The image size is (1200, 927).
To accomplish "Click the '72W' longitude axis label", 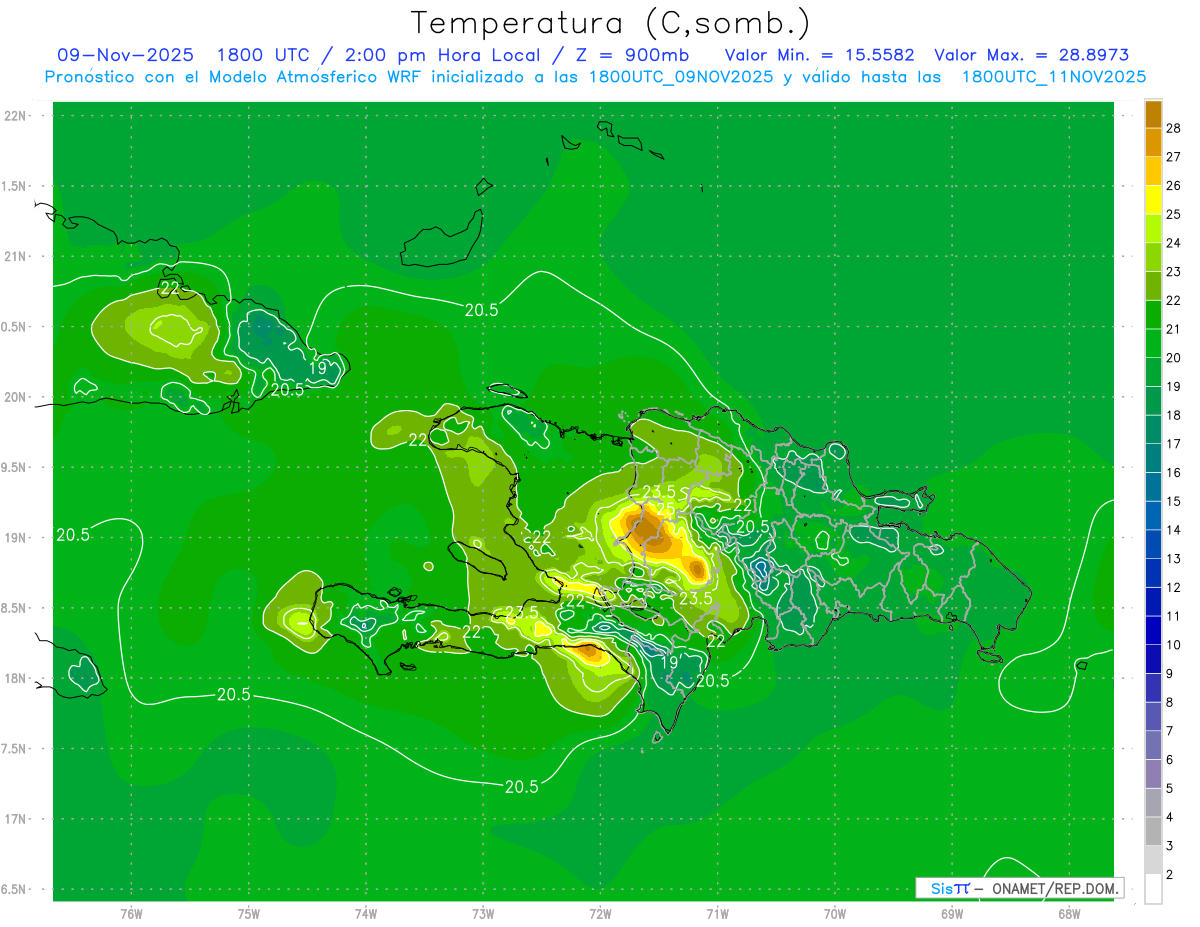I will tap(600, 914).
